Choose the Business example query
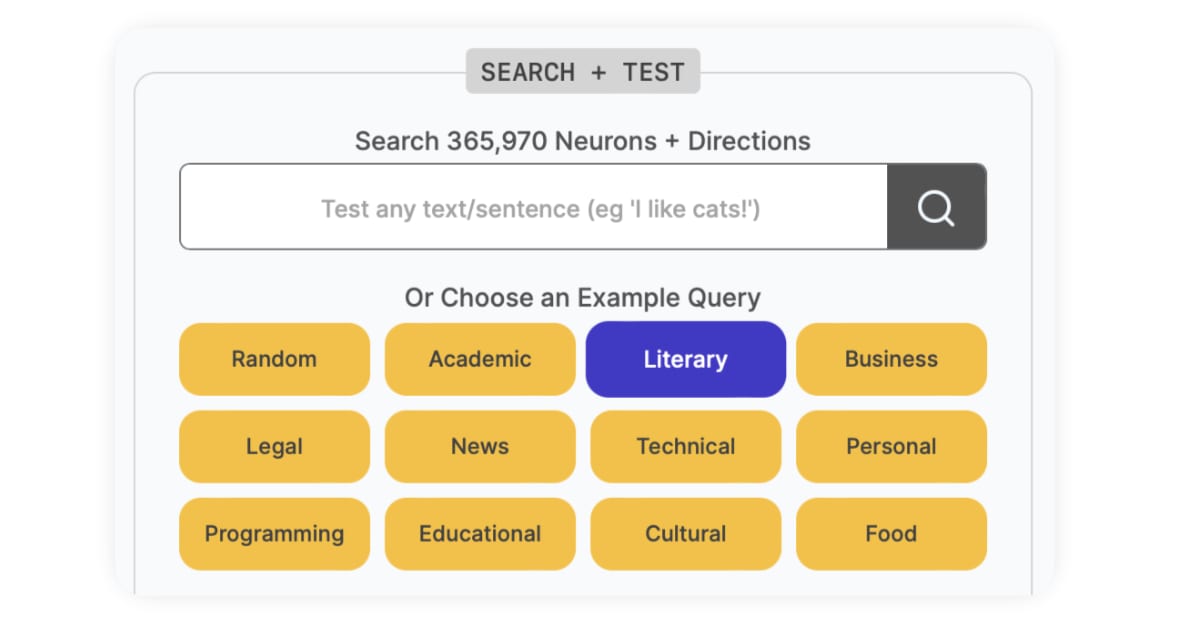Viewport: 1178px width, 626px height. click(891, 359)
